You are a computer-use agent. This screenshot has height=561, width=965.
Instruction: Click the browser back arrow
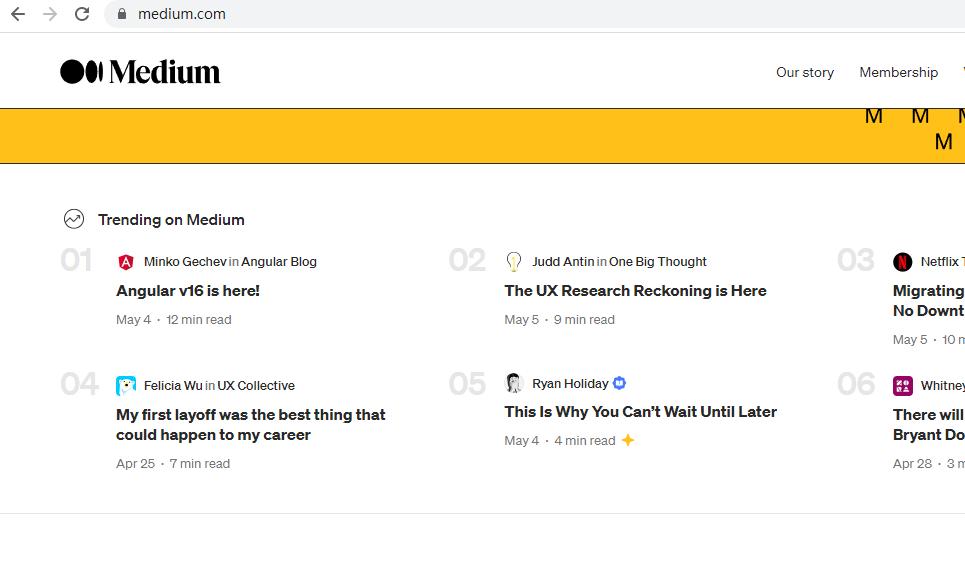click(x=18, y=14)
